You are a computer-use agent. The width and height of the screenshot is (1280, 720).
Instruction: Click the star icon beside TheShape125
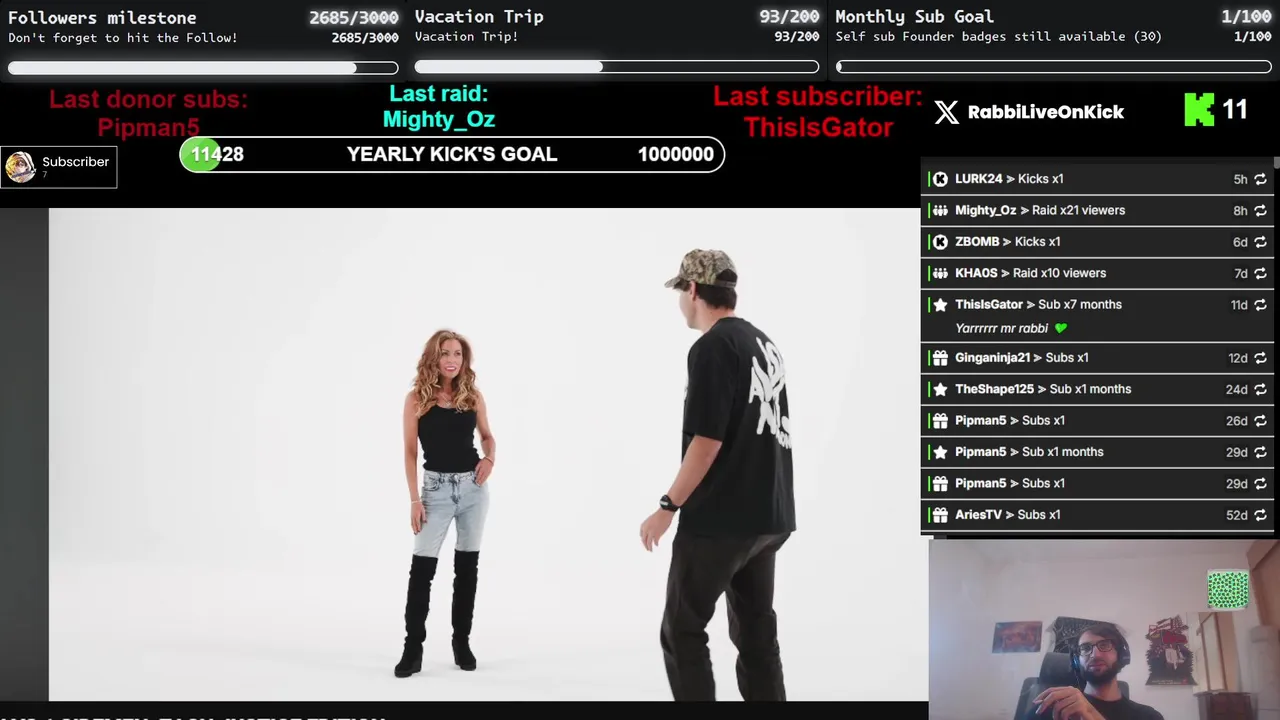940,389
